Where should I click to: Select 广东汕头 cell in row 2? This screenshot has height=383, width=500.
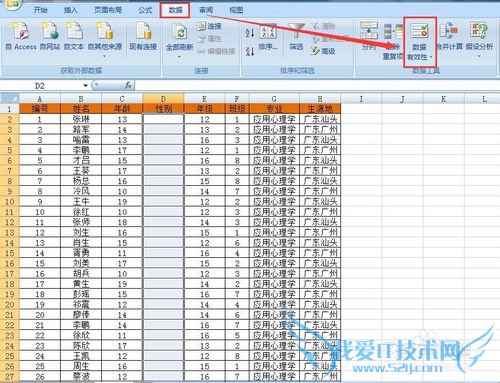pyautogui.click(x=320, y=119)
